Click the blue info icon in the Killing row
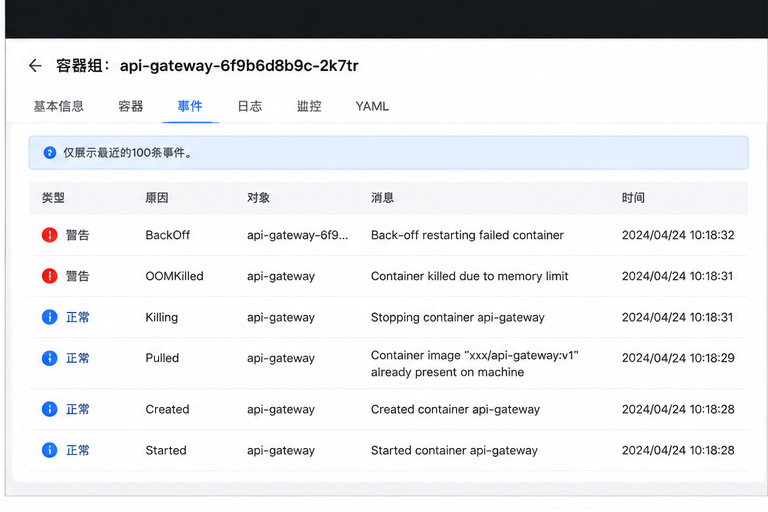This screenshot has width=768, height=512. point(49,317)
